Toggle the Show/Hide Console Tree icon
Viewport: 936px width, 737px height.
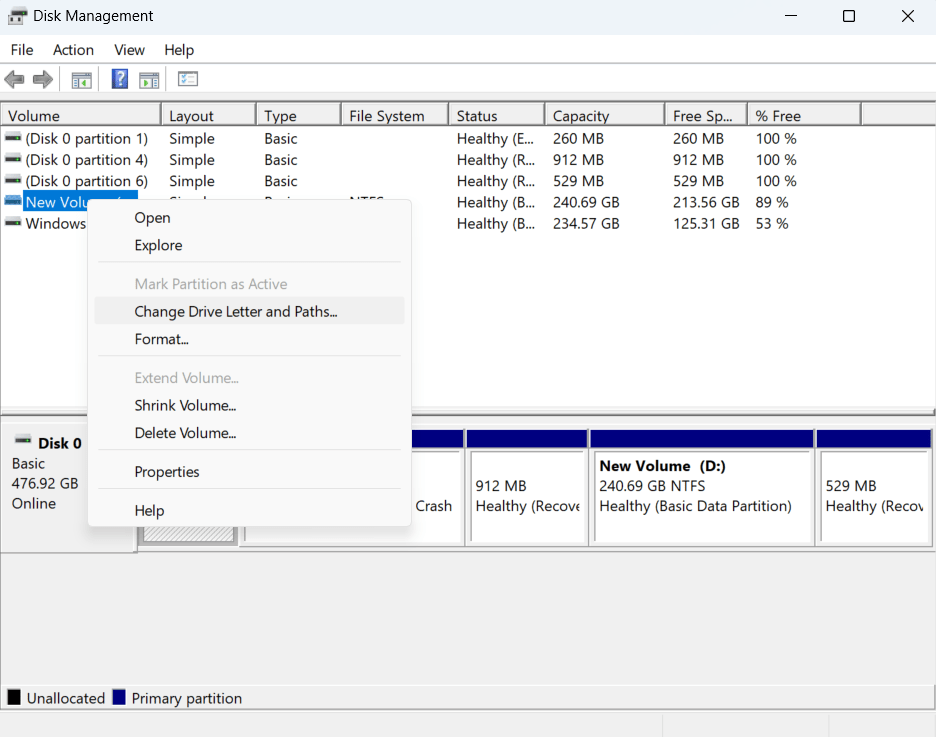(81, 80)
